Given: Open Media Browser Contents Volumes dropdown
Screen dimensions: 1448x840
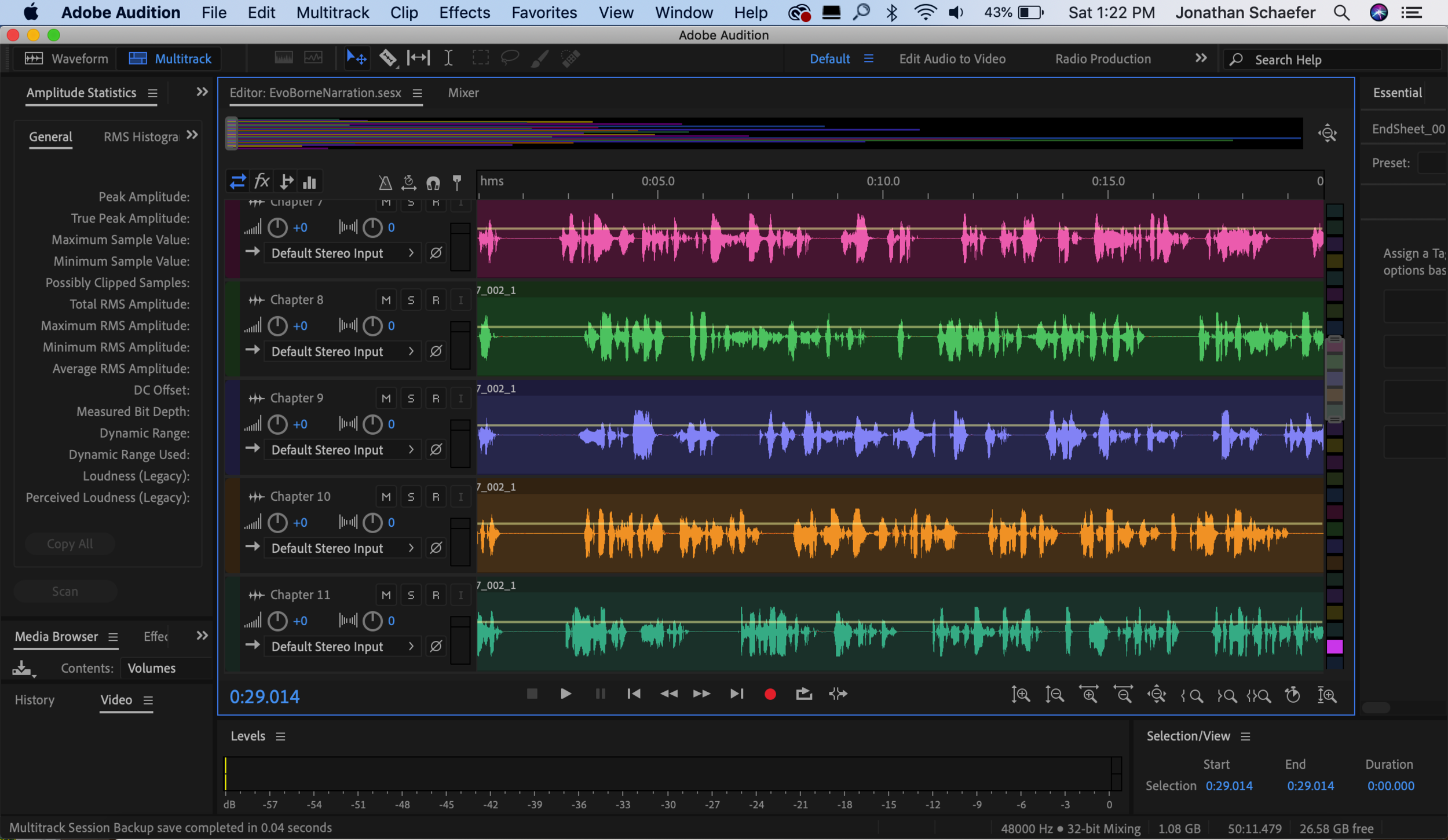Looking at the screenshot, I should [x=165, y=668].
